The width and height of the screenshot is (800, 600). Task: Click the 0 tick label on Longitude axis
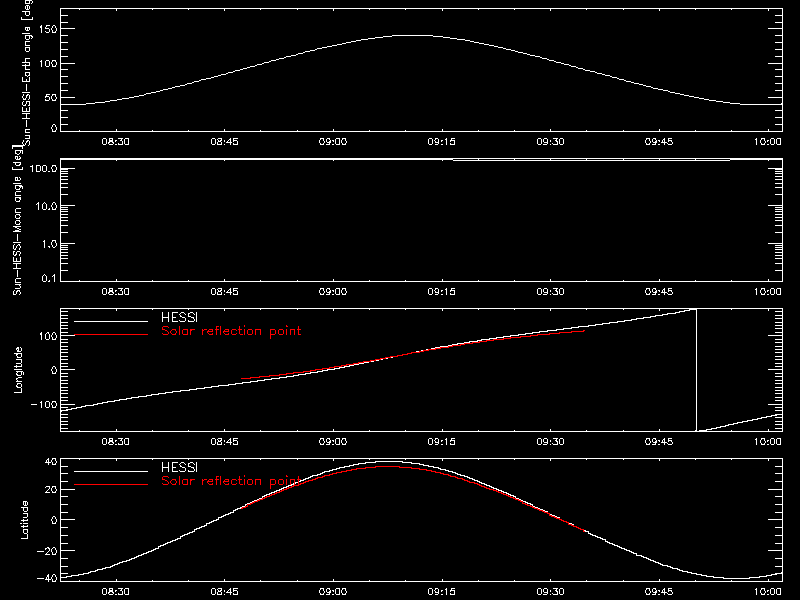[x=55, y=370]
